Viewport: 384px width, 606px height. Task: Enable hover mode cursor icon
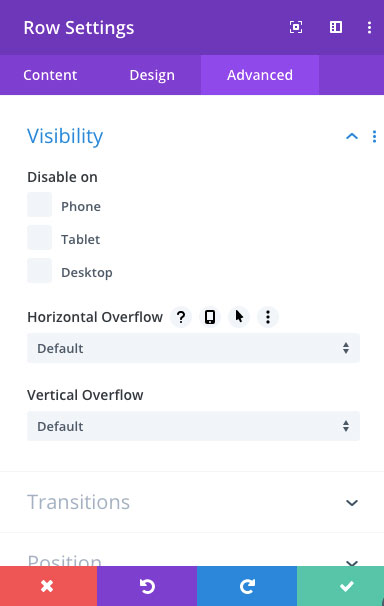coord(239,317)
